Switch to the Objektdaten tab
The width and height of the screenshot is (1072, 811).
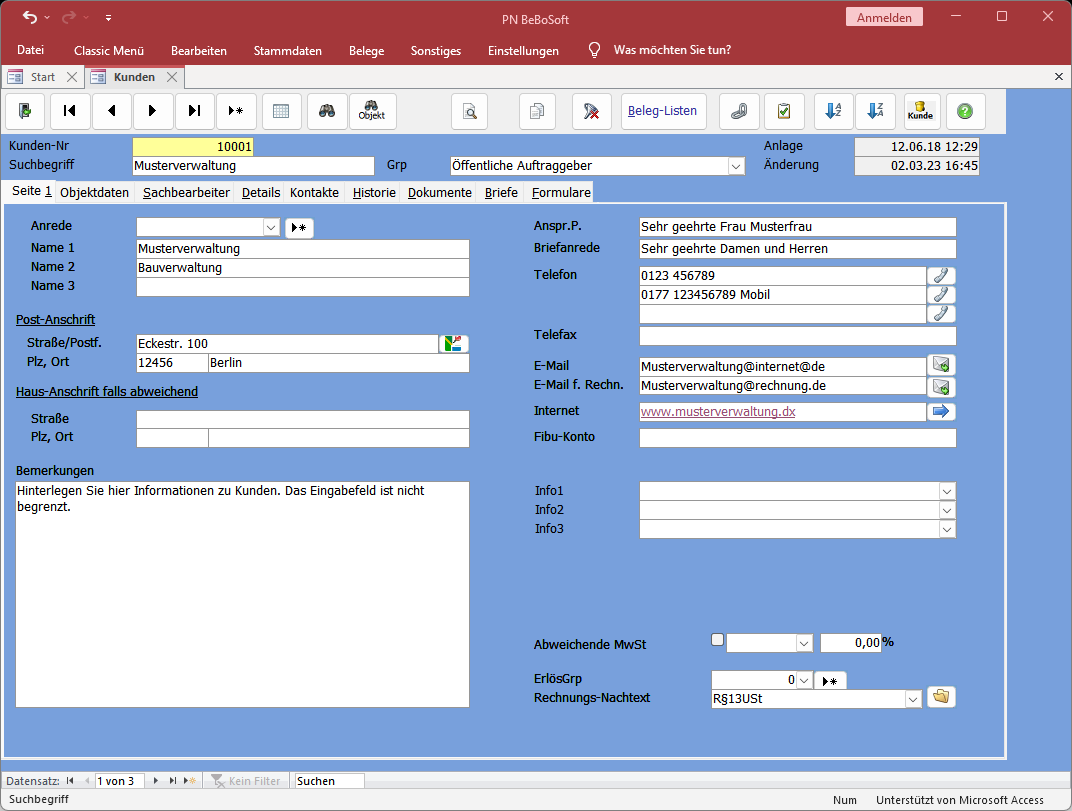[94, 192]
